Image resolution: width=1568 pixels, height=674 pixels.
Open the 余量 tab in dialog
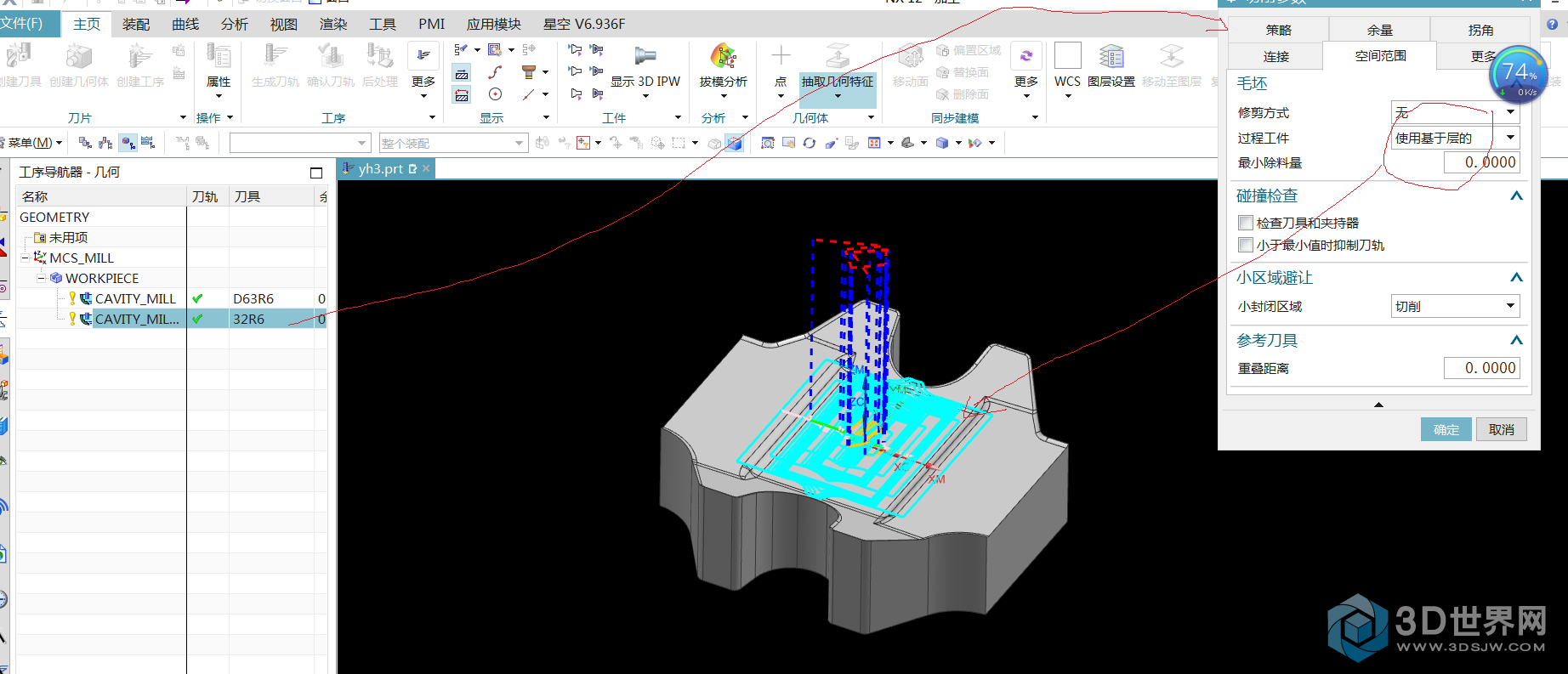pos(1379,30)
